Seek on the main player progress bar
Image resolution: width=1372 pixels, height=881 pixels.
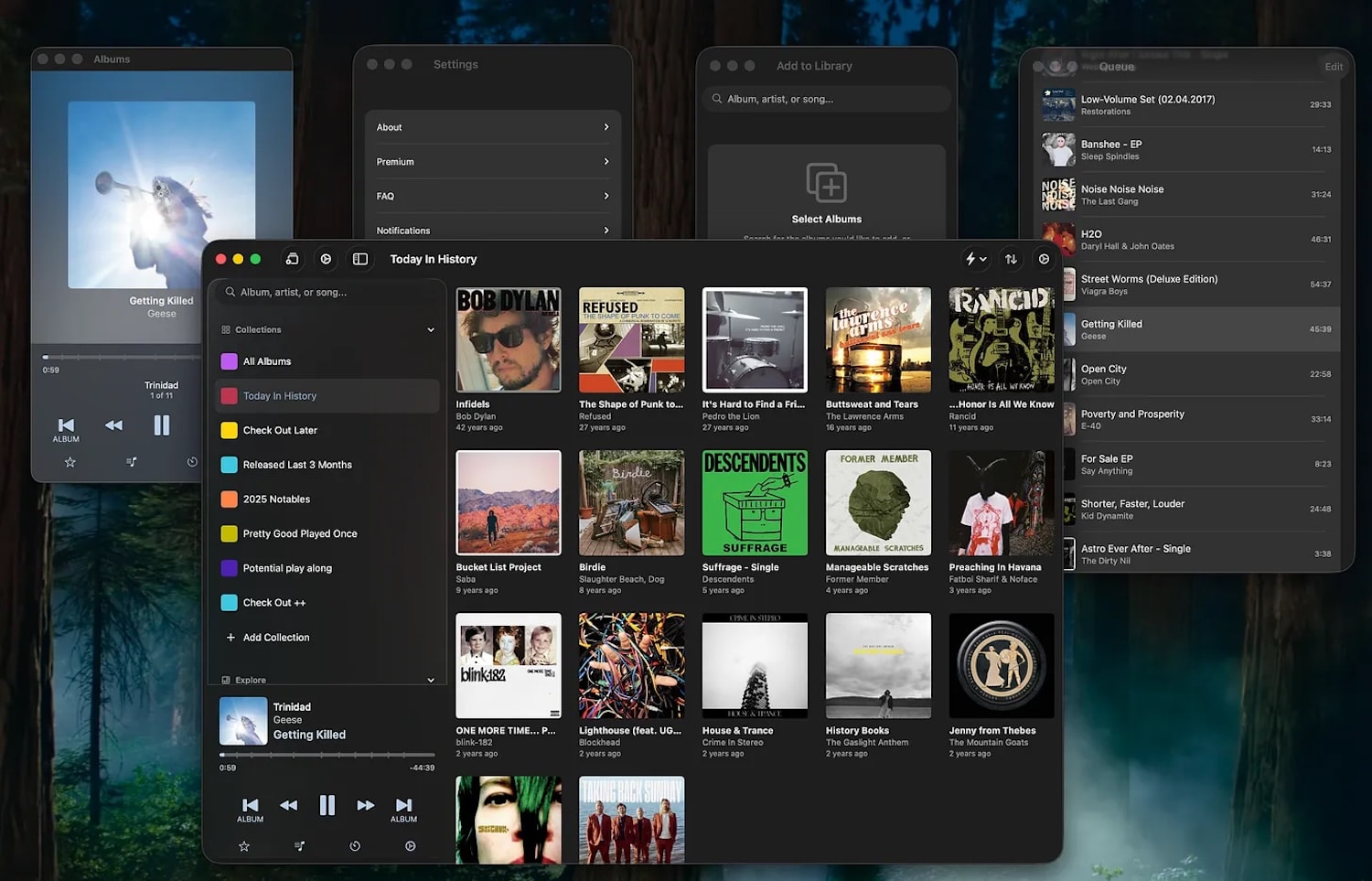(327, 755)
